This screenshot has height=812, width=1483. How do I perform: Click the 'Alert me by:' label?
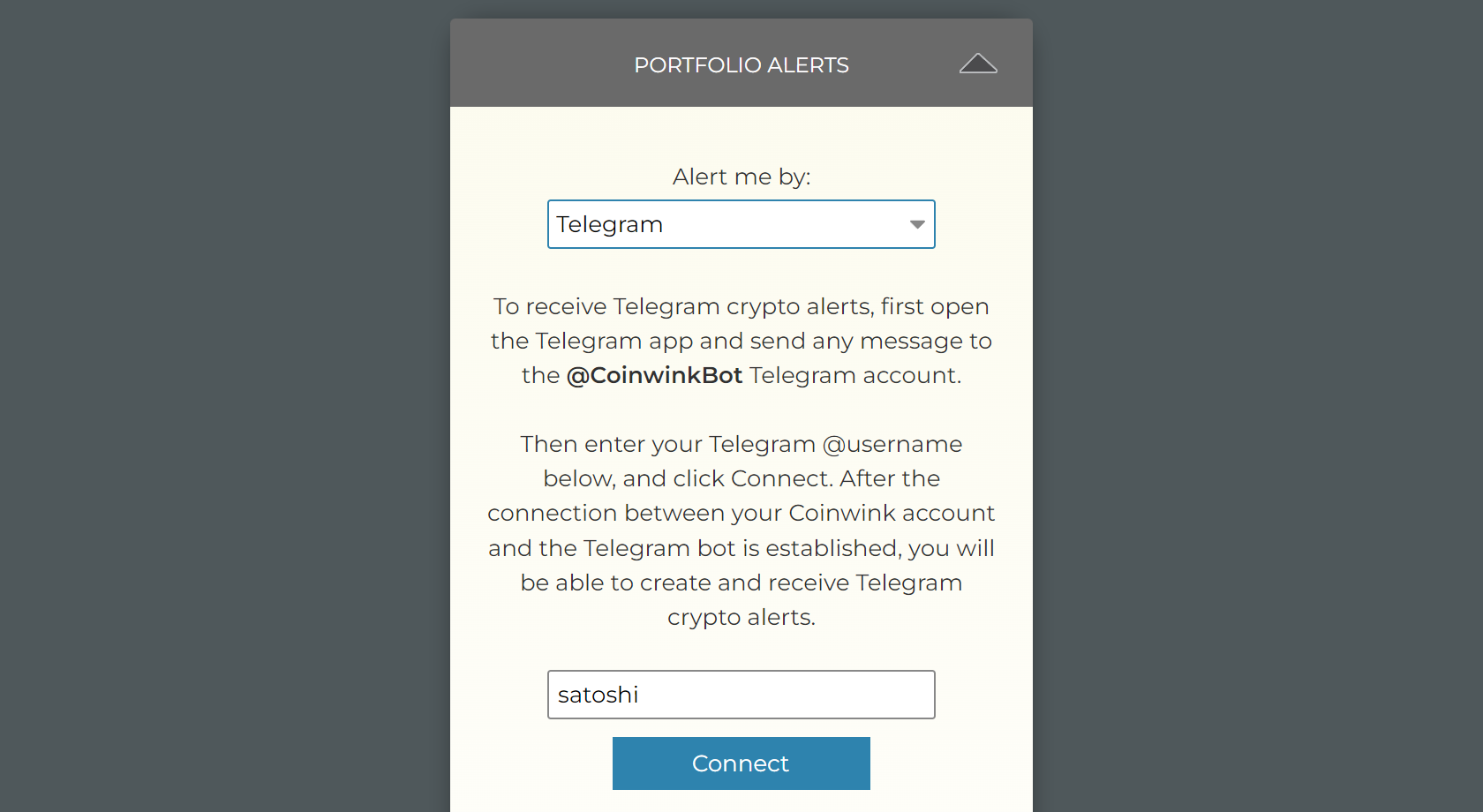(x=741, y=177)
